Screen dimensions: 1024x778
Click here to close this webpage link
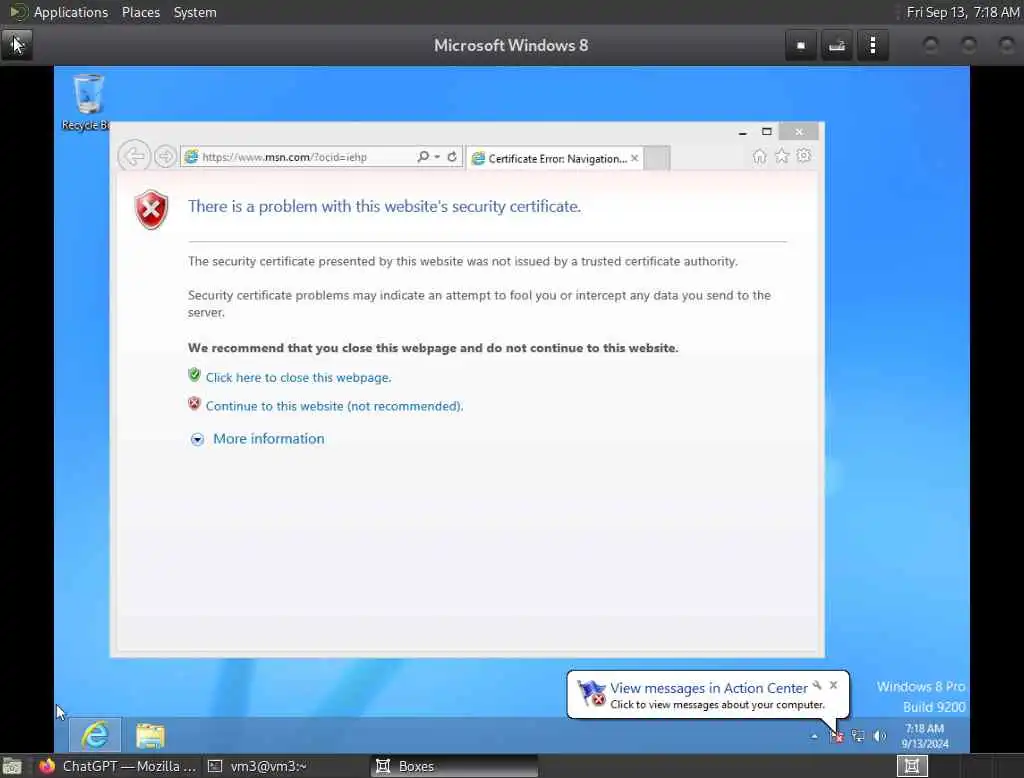pyautogui.click(x=298, y=378)
